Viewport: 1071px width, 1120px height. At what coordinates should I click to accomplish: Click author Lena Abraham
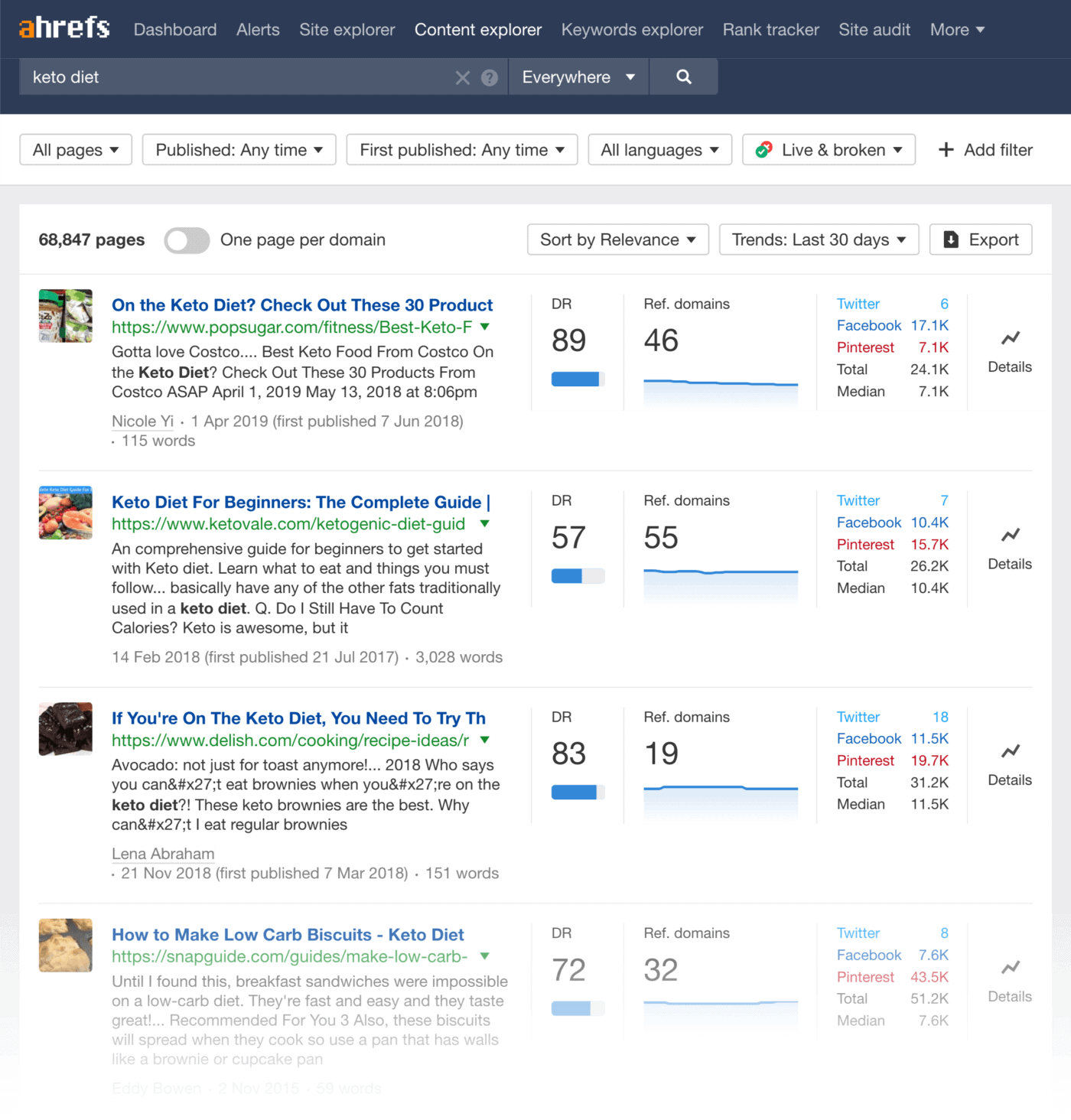(163, 854)
